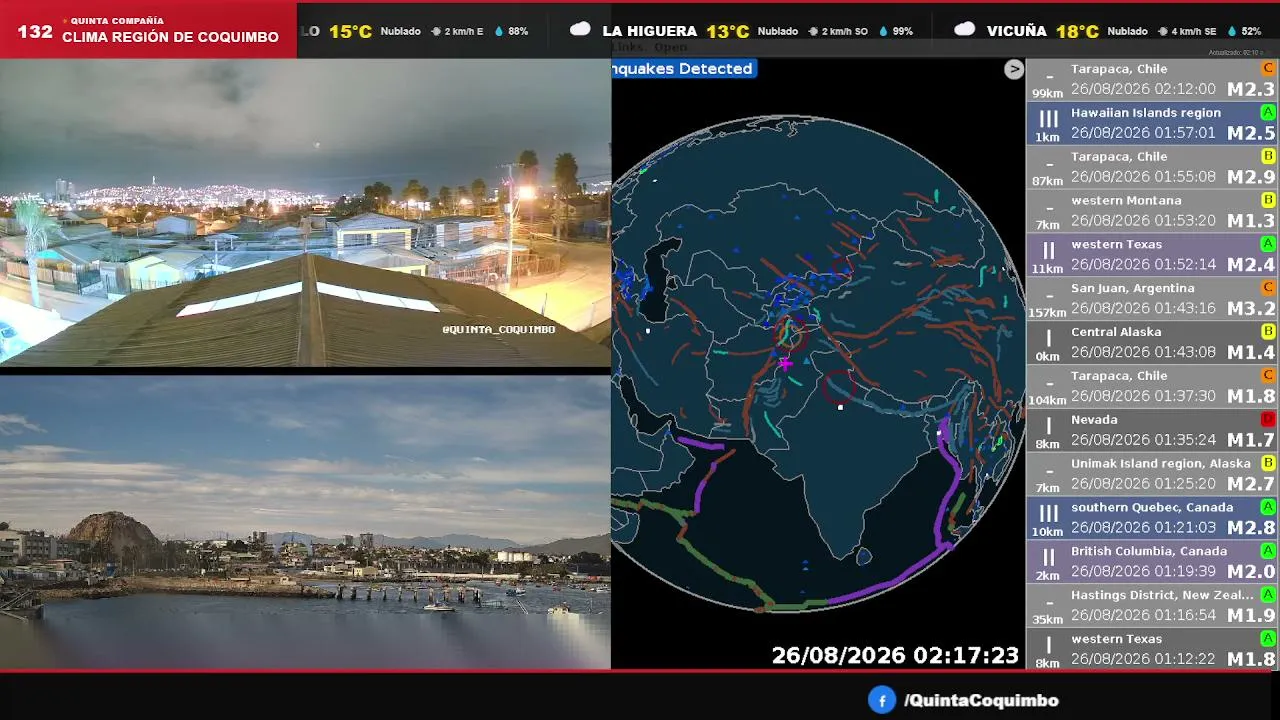1280x720 pixels.
Task: Click the cloud icon beside VICUÑA
Action: click(x=964, y=30)
